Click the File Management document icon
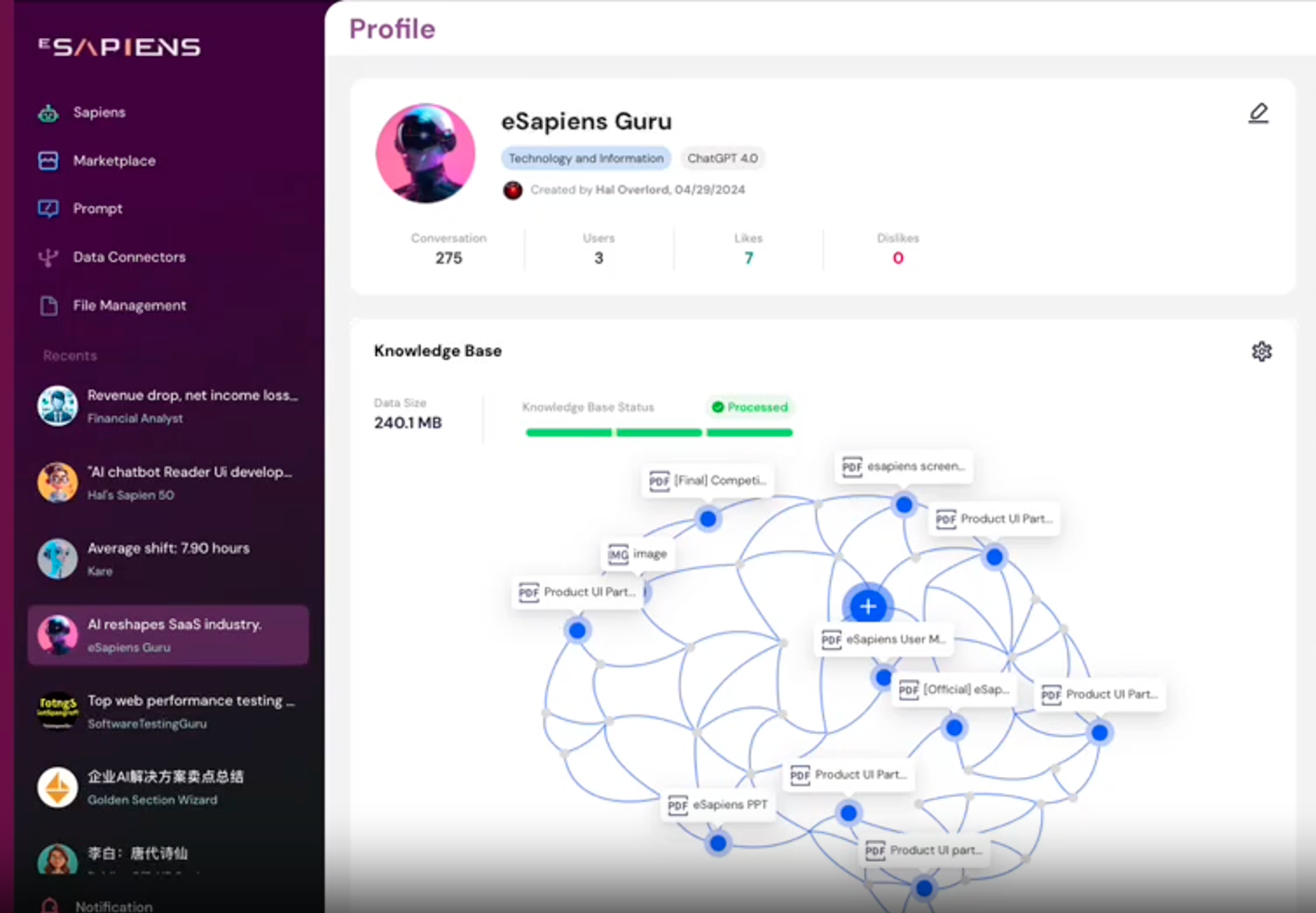The image size is (1316, 913). point(48,306)
